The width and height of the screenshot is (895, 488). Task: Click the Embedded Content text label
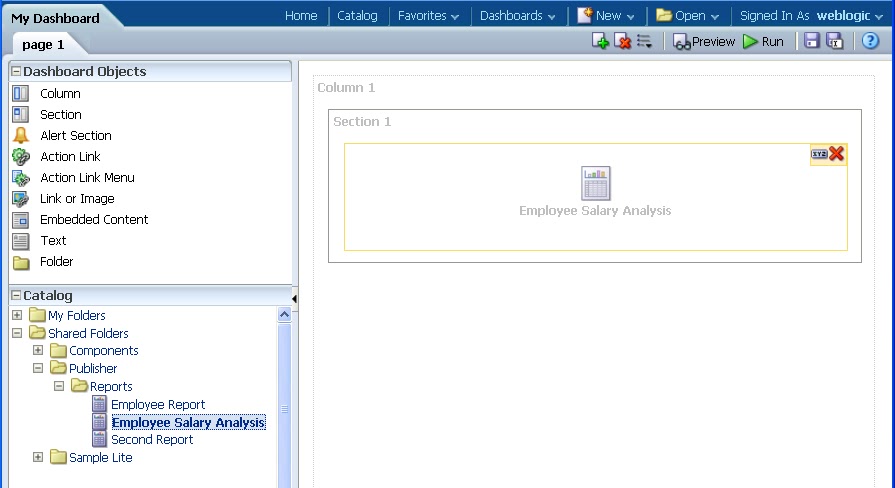[94, 219]
